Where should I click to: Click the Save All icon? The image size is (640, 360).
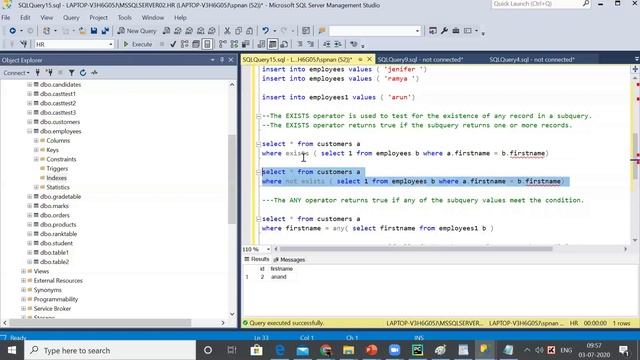pyautogui.click(x=105, y=31)
